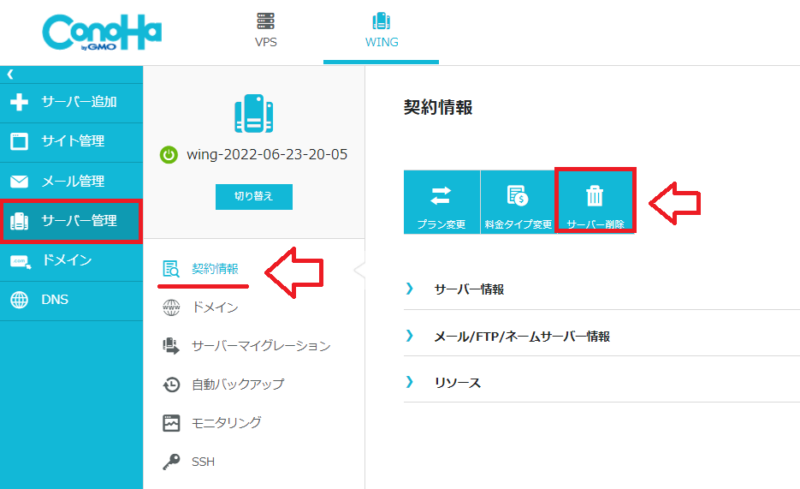Expand the リソース section
Image resolution: width=800 pixels, height=489 pixels.
click(457, 383)
